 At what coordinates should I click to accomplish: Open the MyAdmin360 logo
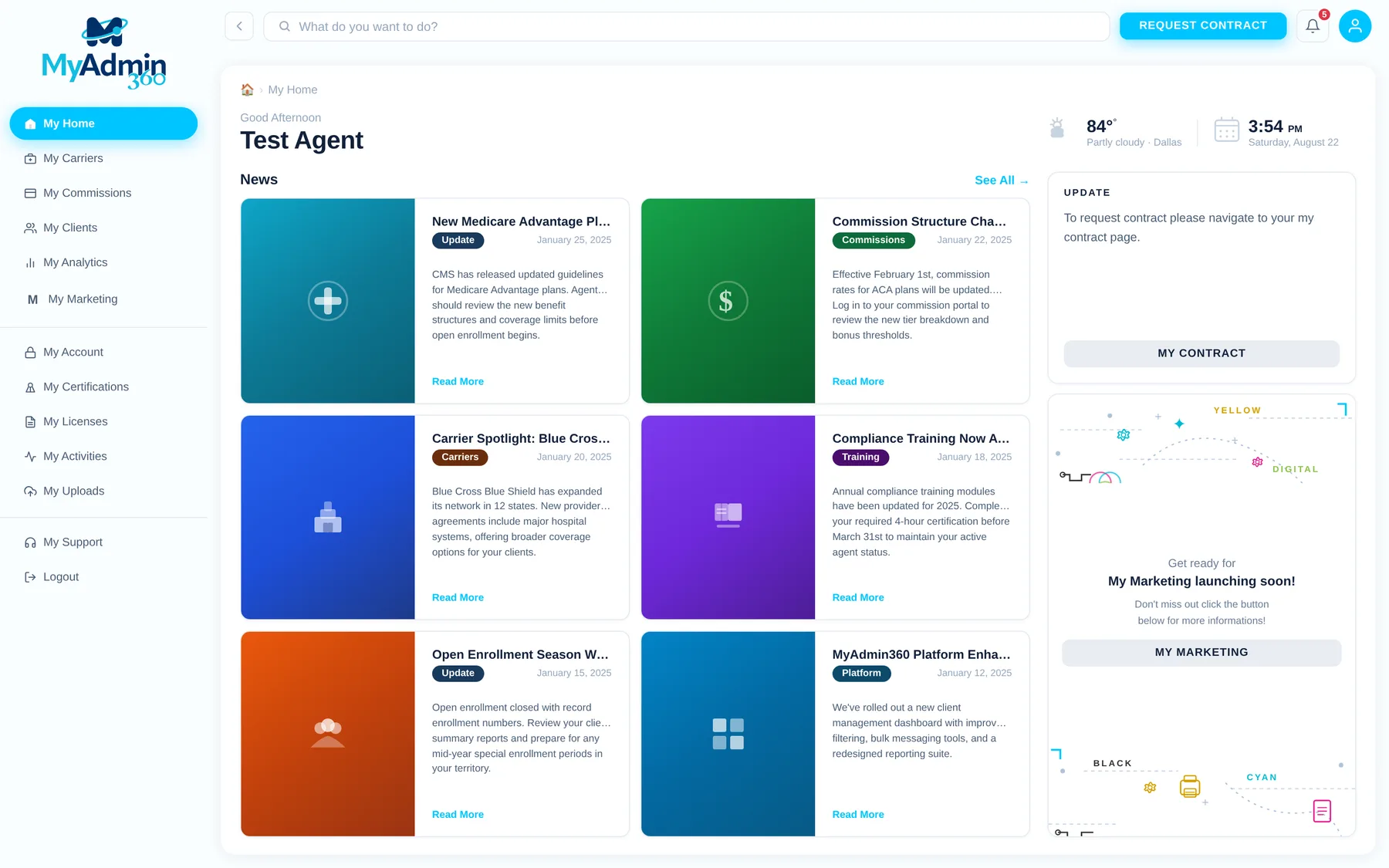click(x=104, y=52)
